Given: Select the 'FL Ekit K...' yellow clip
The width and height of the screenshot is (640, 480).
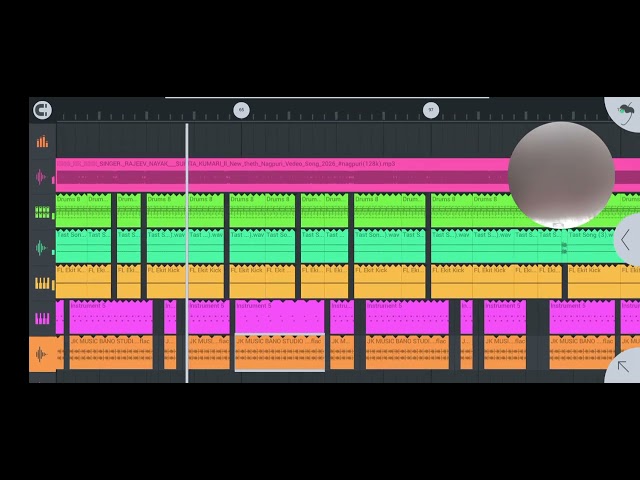Looking at the screenshot, I should (x=71, y=282).
